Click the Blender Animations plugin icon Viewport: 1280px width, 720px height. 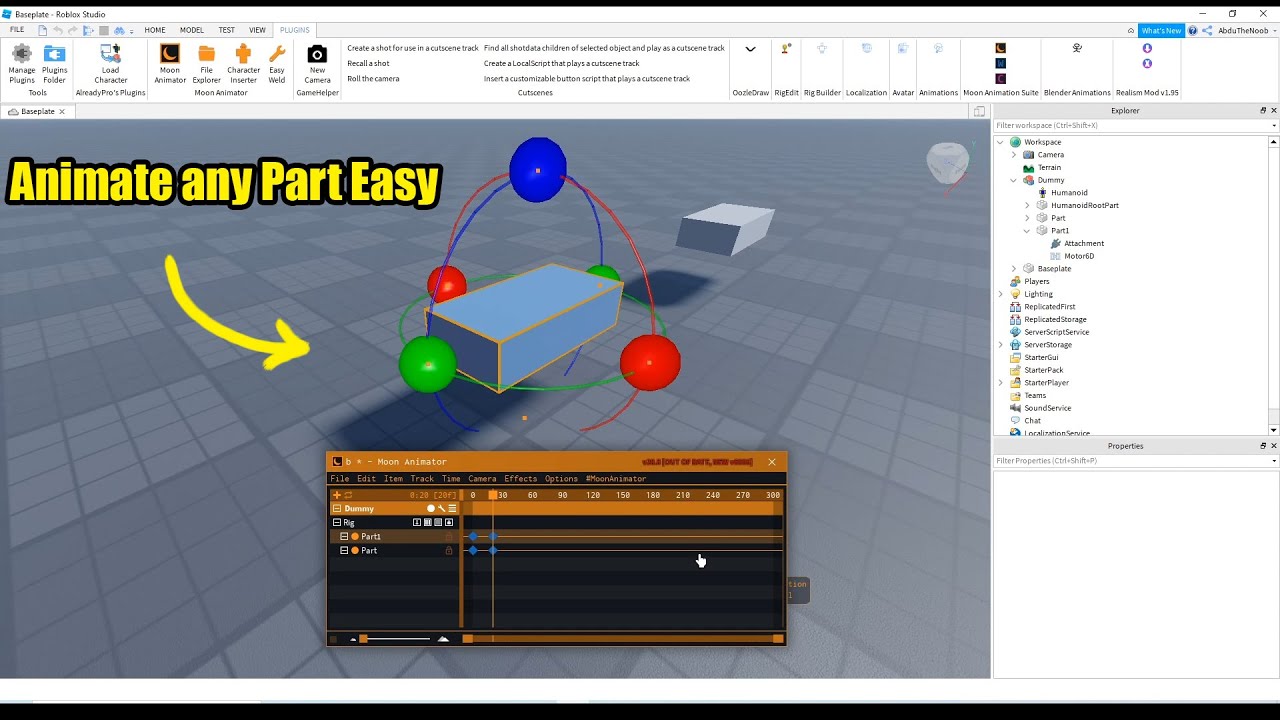(1077, 48)
